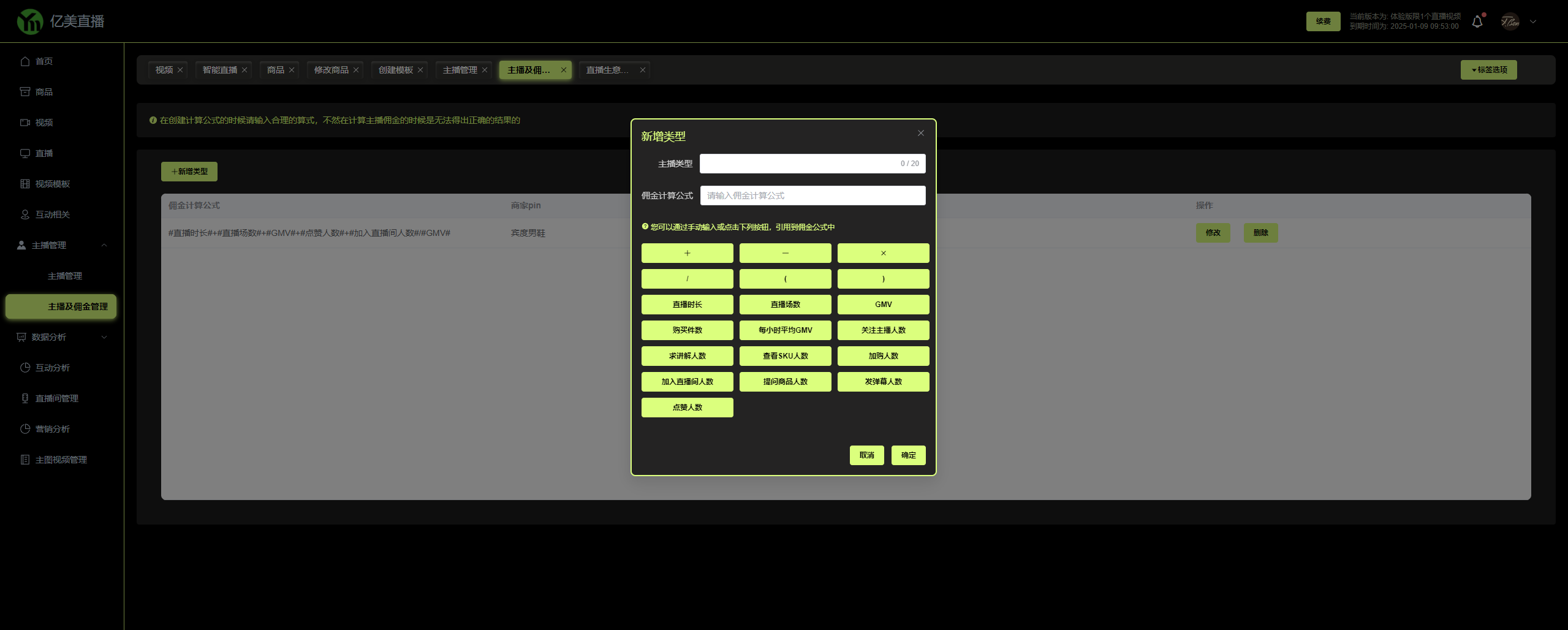1568x630 pixels.
Task: Click the 亿美直播 logo icon
Action: 29,22
